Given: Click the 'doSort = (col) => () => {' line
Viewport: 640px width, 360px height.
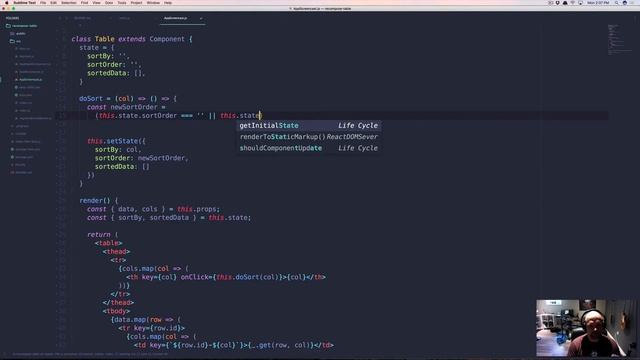Looking at the screenshot, I should (x=128, y=98).
